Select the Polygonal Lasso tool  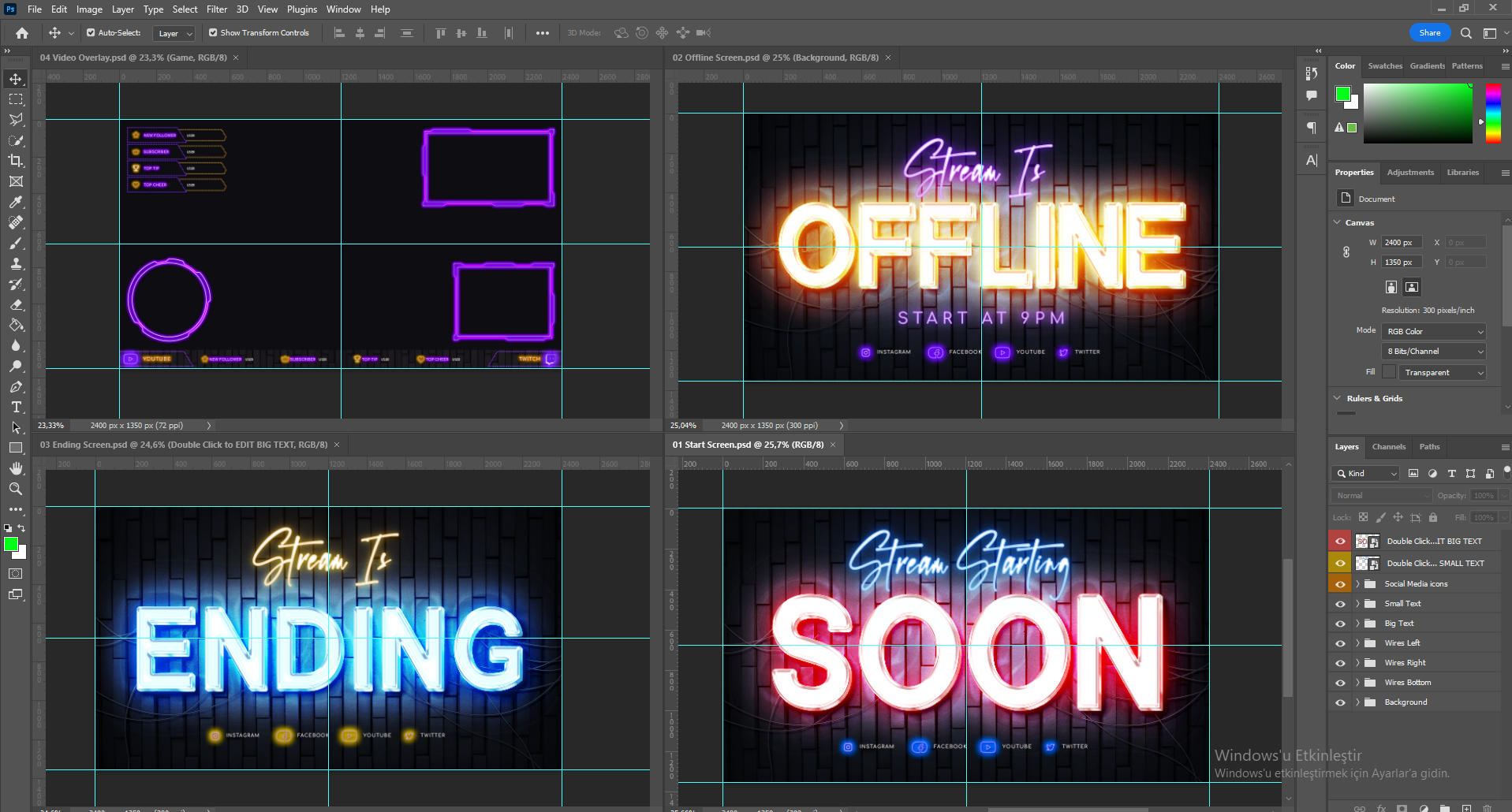tap(16, 120)
